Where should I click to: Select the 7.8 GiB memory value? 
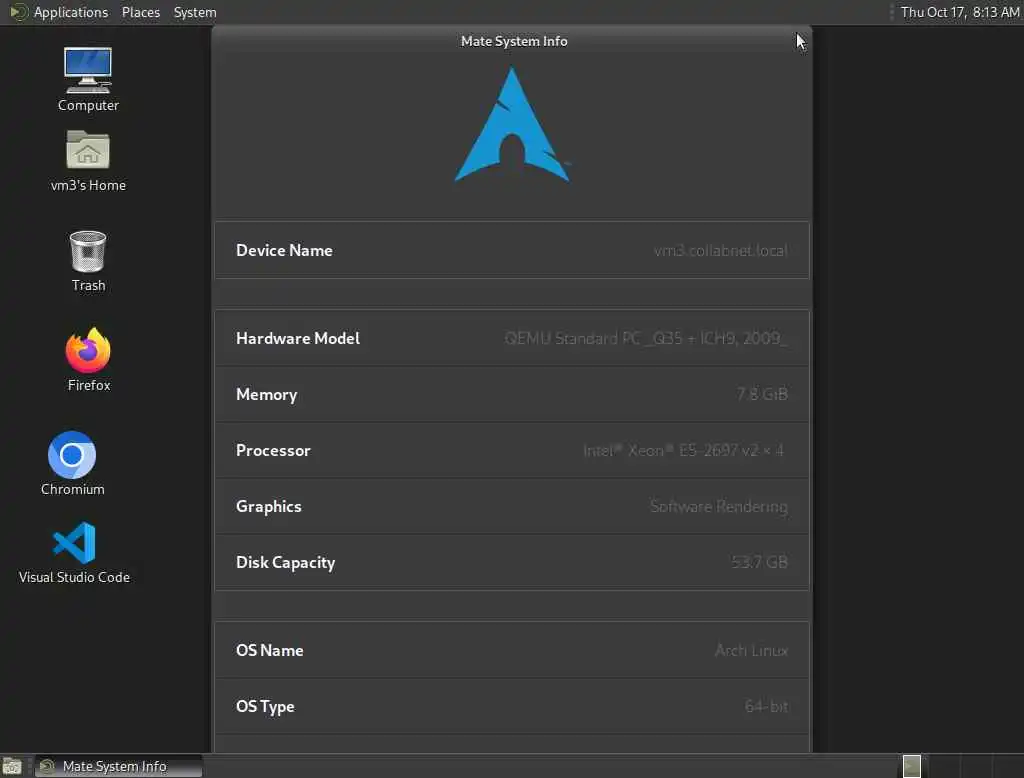pos(762,395)
